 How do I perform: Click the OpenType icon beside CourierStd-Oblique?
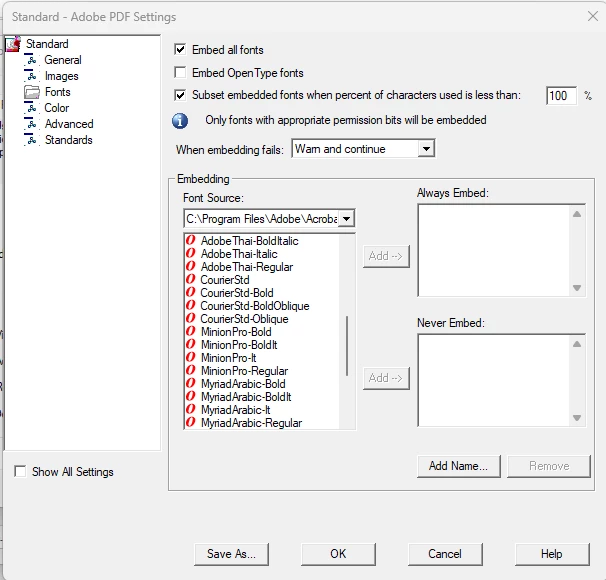click(191, 318)
